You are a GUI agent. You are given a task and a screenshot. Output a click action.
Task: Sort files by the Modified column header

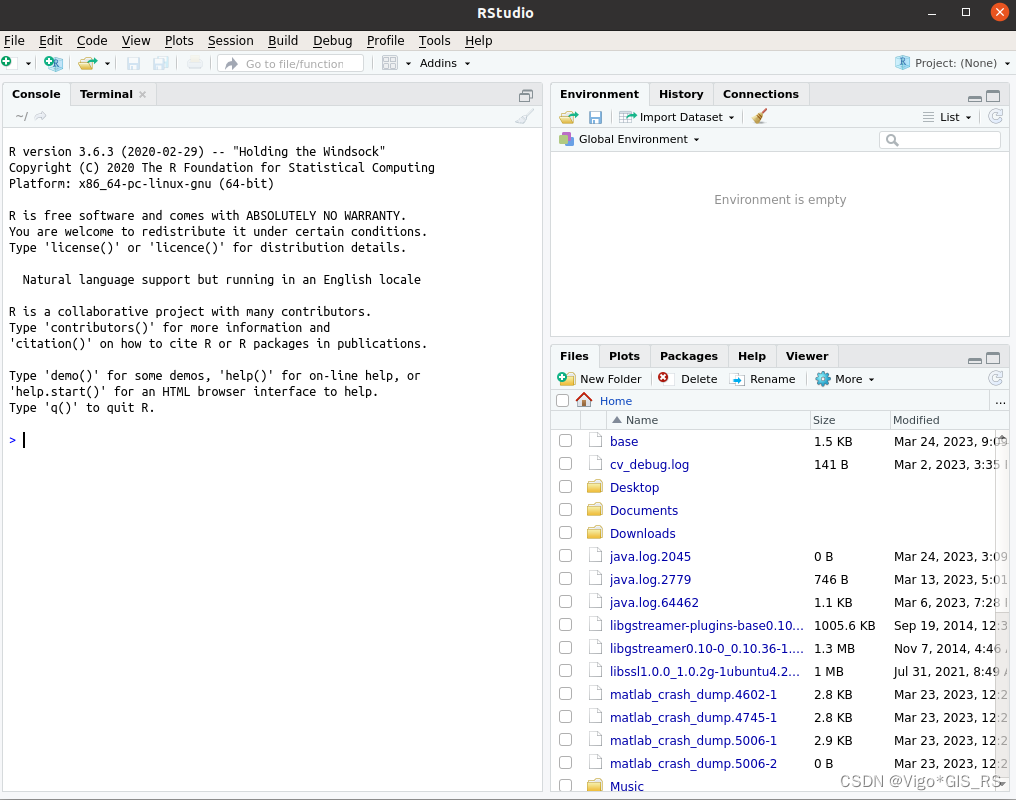click(949, 420)
